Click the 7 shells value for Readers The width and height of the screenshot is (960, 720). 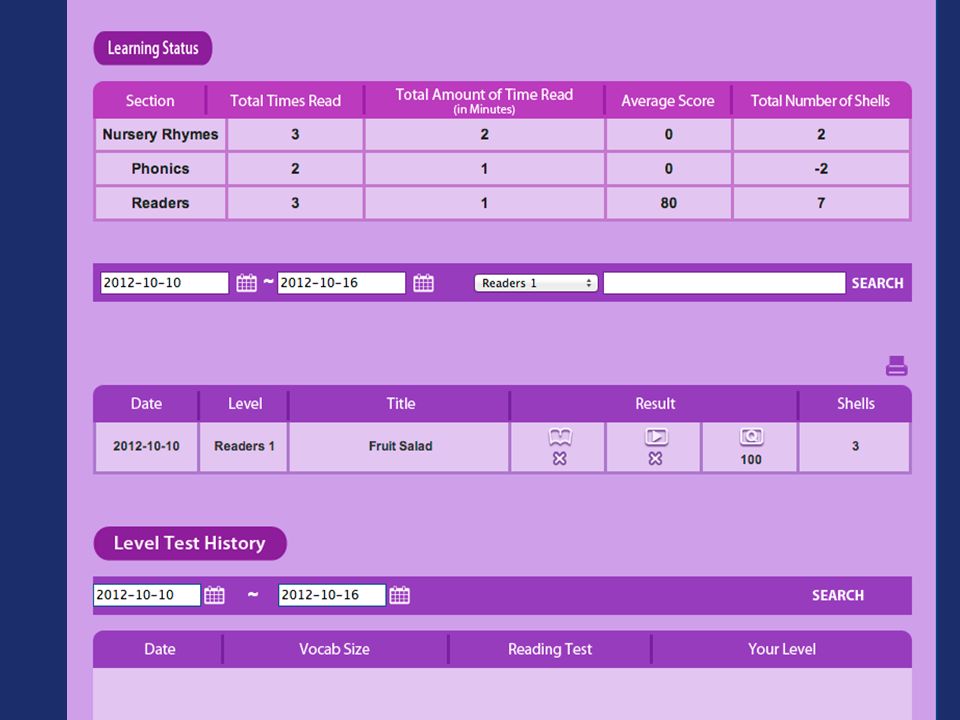coord(821,203)
